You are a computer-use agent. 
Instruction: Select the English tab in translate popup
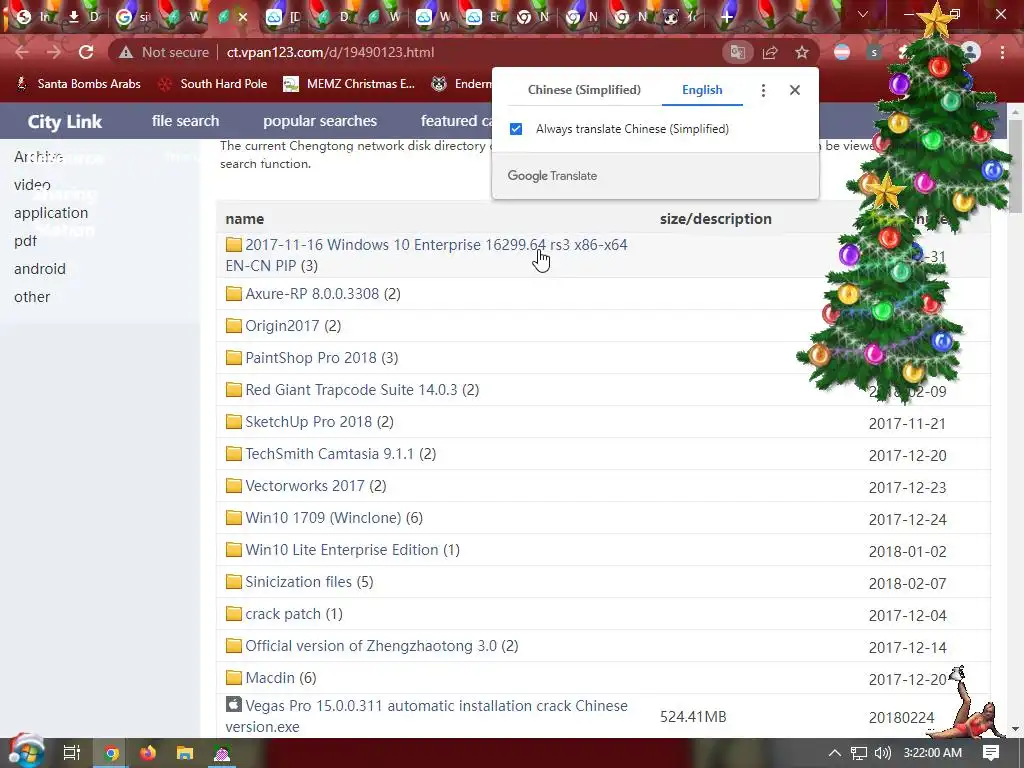point(702,90)
